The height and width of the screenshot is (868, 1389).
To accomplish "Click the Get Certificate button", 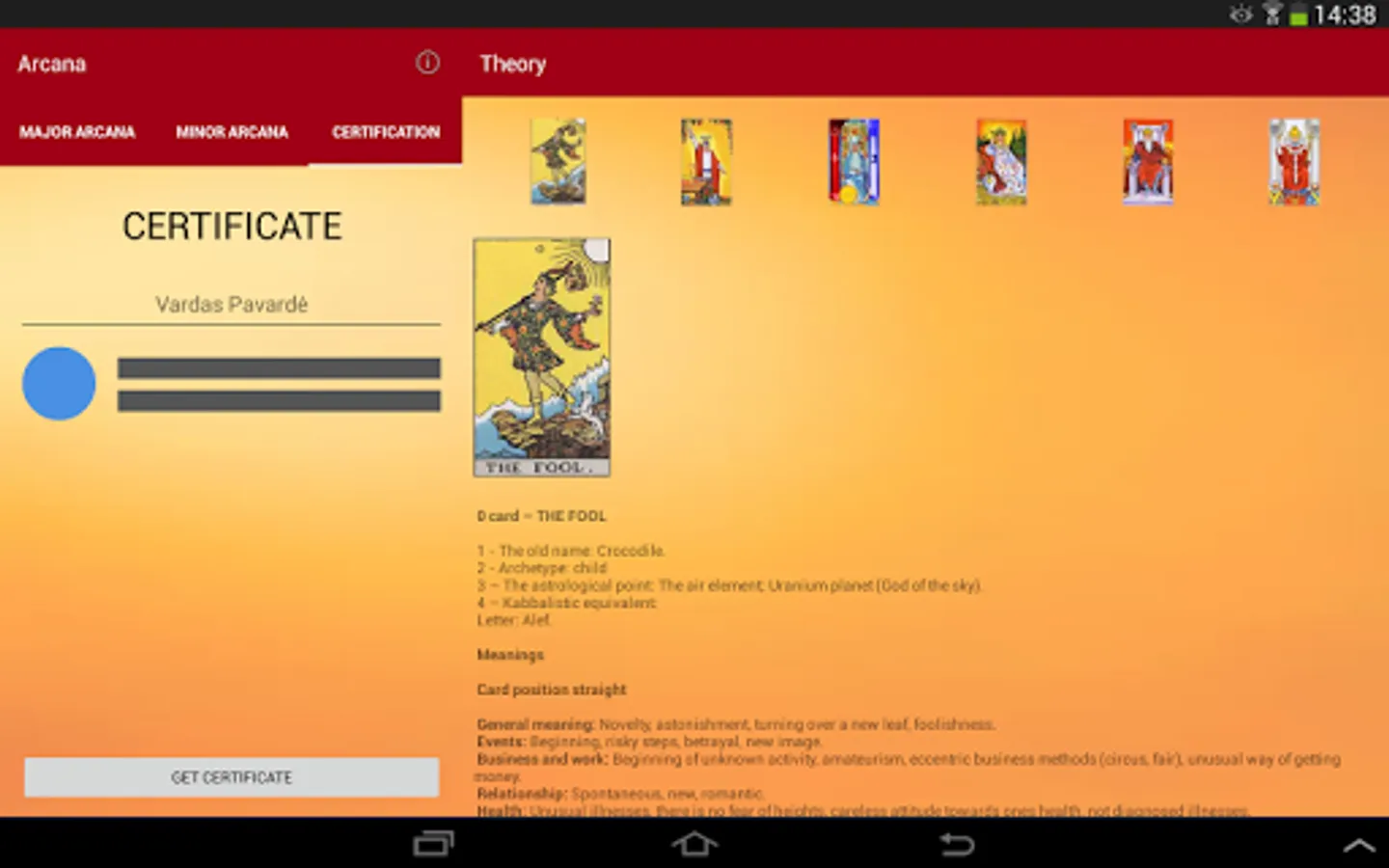I will [x=231, y=777].
